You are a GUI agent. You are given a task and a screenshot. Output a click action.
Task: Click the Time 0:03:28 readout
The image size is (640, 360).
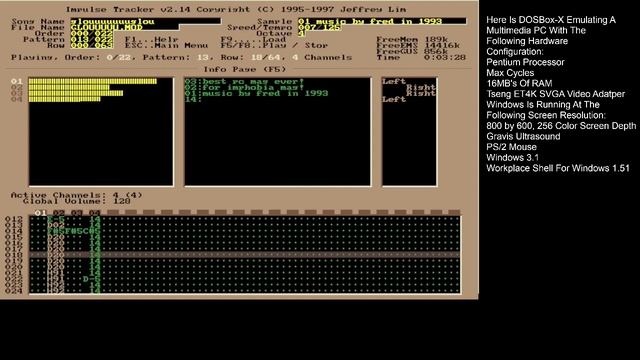(x=421, y=58)
